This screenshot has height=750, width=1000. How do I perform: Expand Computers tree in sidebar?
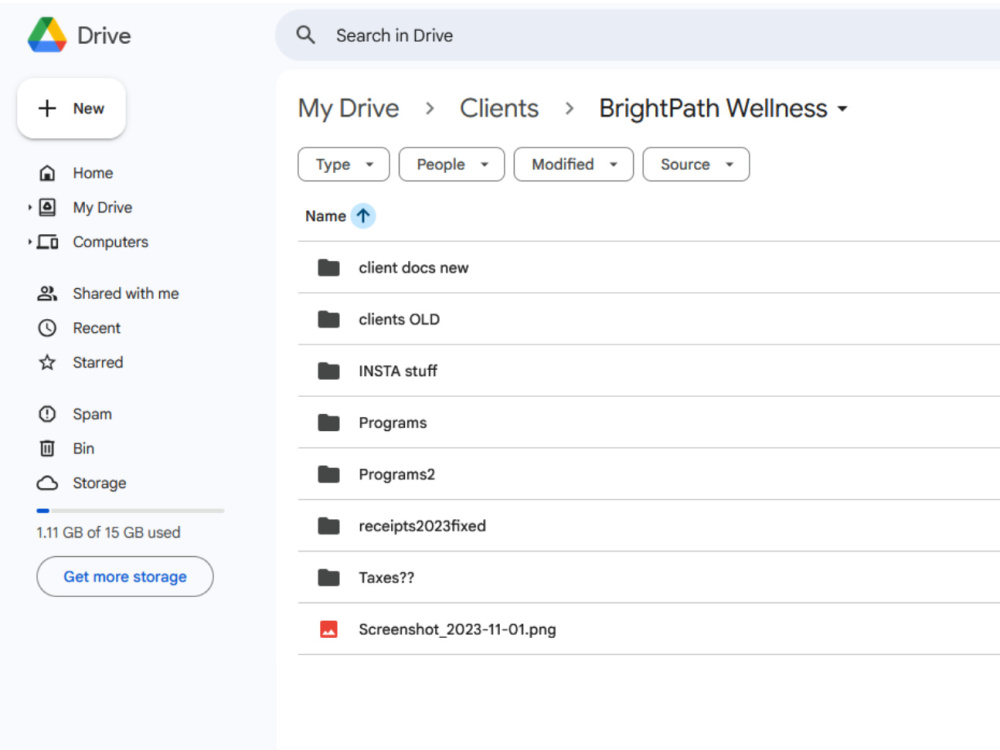point(29,242)
